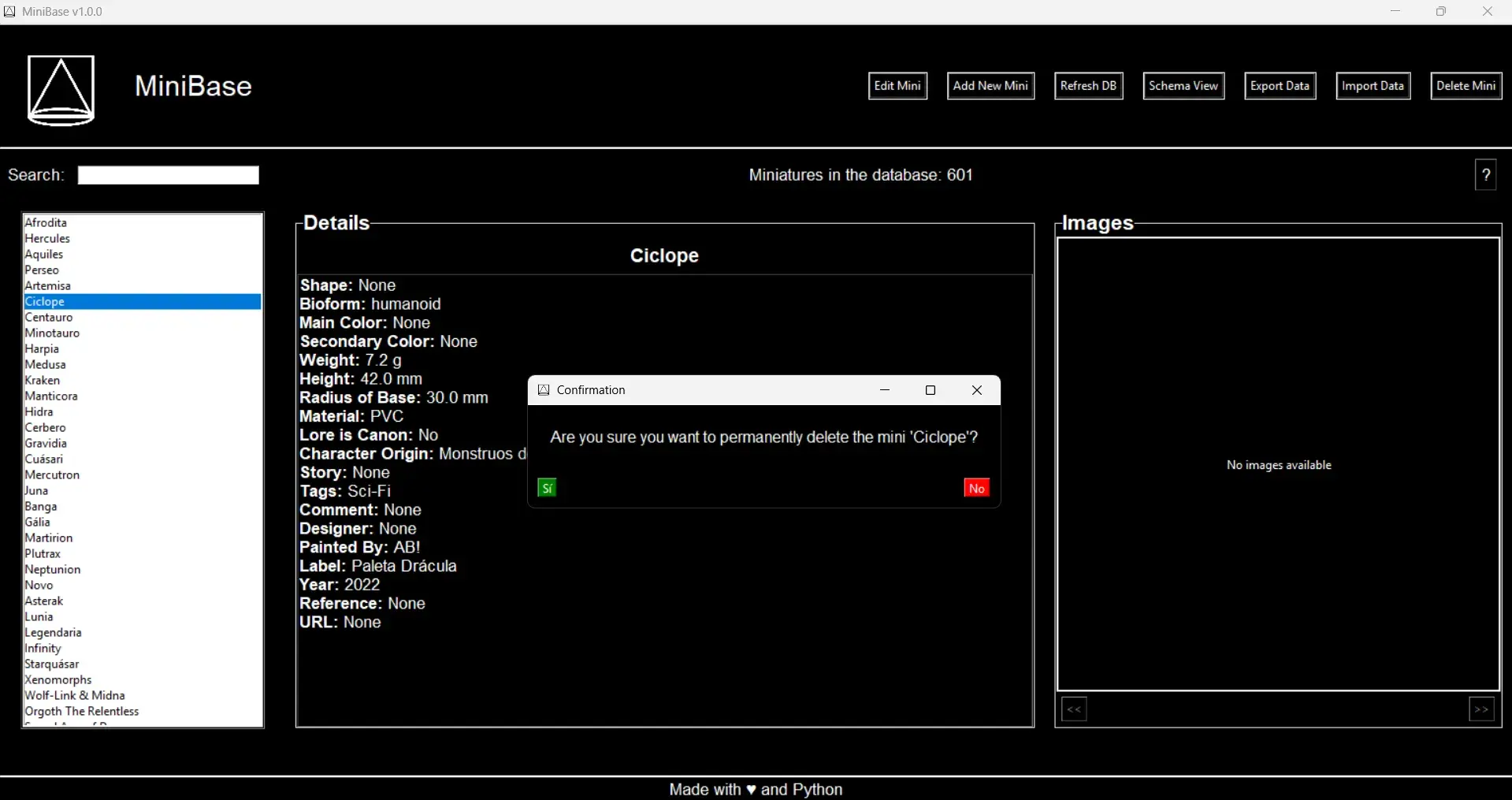Go to the next image with >> button

click(1482, 709)
